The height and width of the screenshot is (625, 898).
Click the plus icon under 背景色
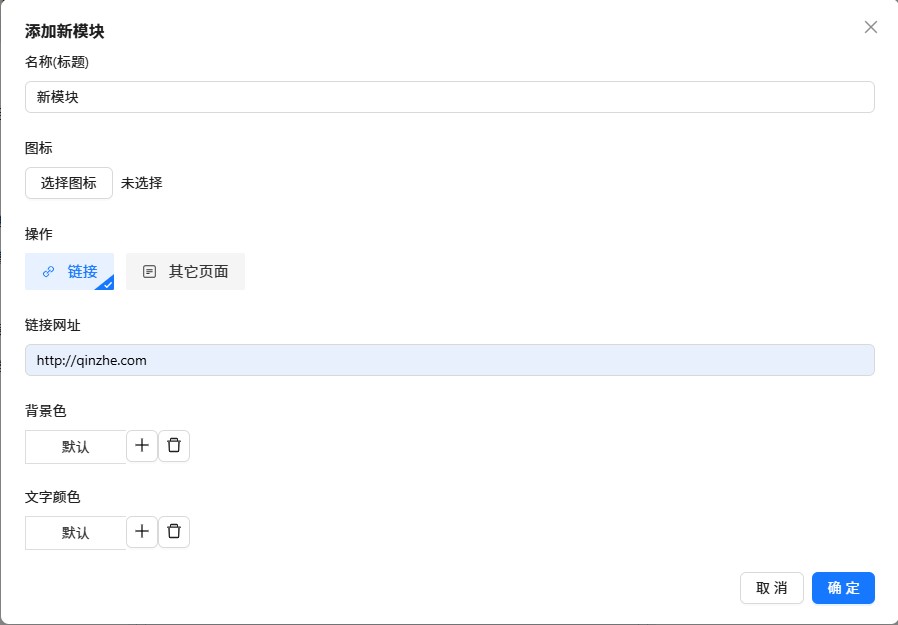tap(142, 446)
